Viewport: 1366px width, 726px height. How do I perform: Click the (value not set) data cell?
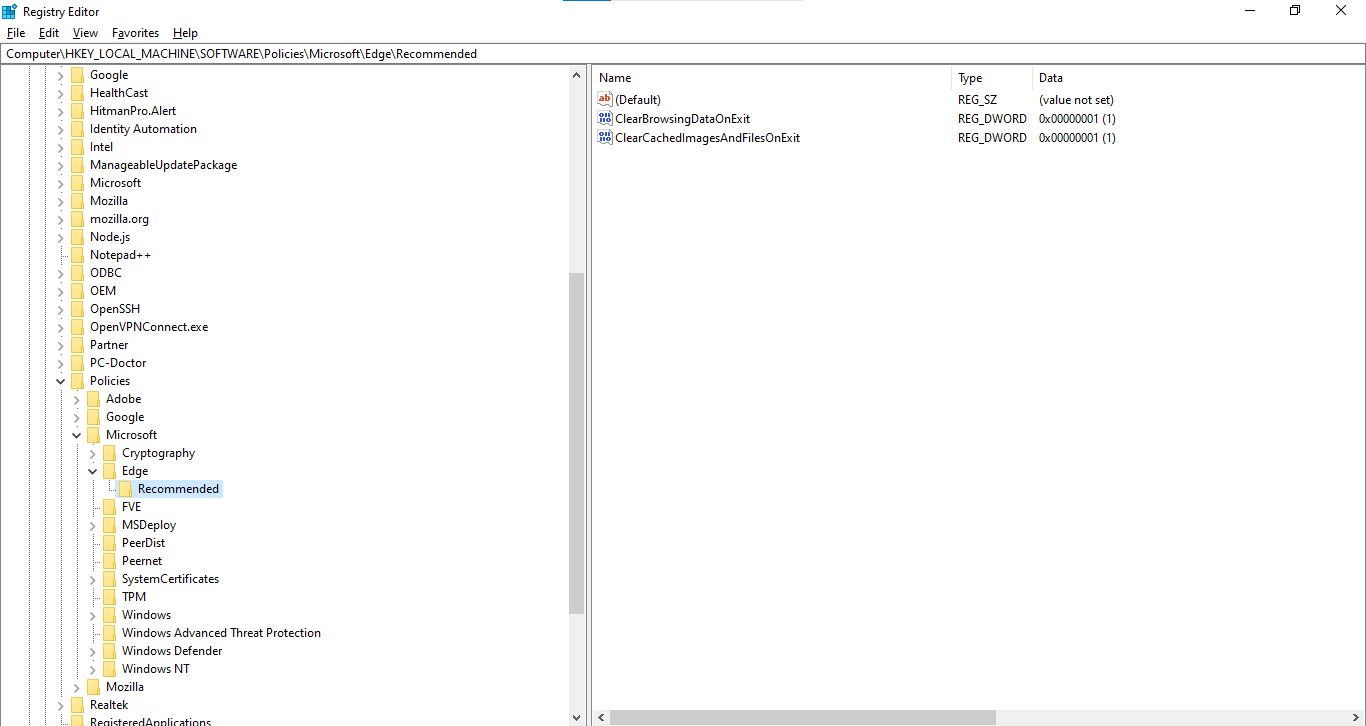coord(1076,99)
